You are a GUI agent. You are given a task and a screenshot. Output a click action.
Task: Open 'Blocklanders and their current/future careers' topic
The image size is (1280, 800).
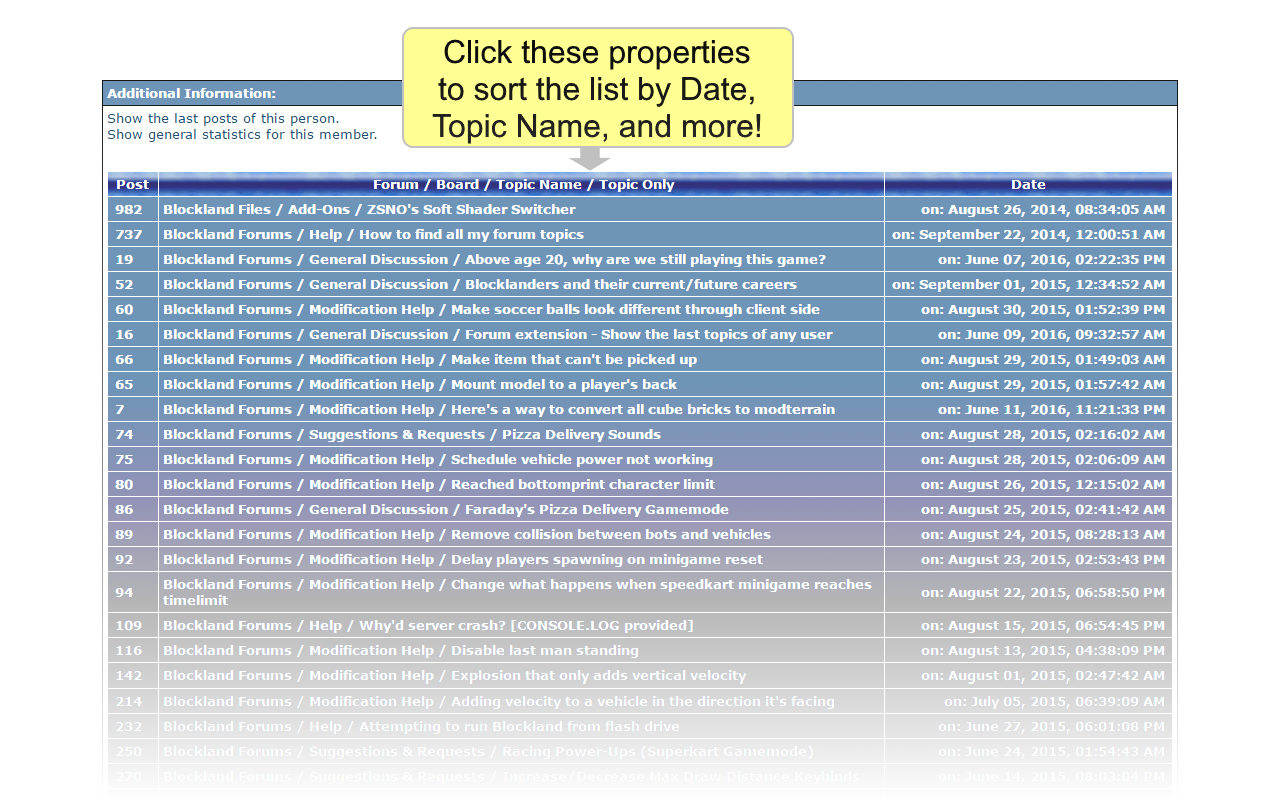[x=631, y=284]
